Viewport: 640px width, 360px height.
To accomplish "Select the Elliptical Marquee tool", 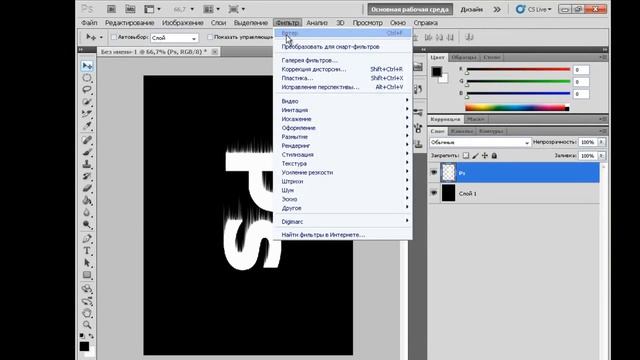I will click(x=87, y=78).
